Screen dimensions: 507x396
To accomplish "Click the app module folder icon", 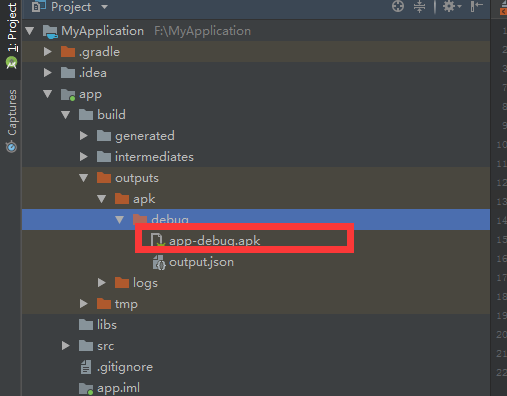I will pos(68,95).
